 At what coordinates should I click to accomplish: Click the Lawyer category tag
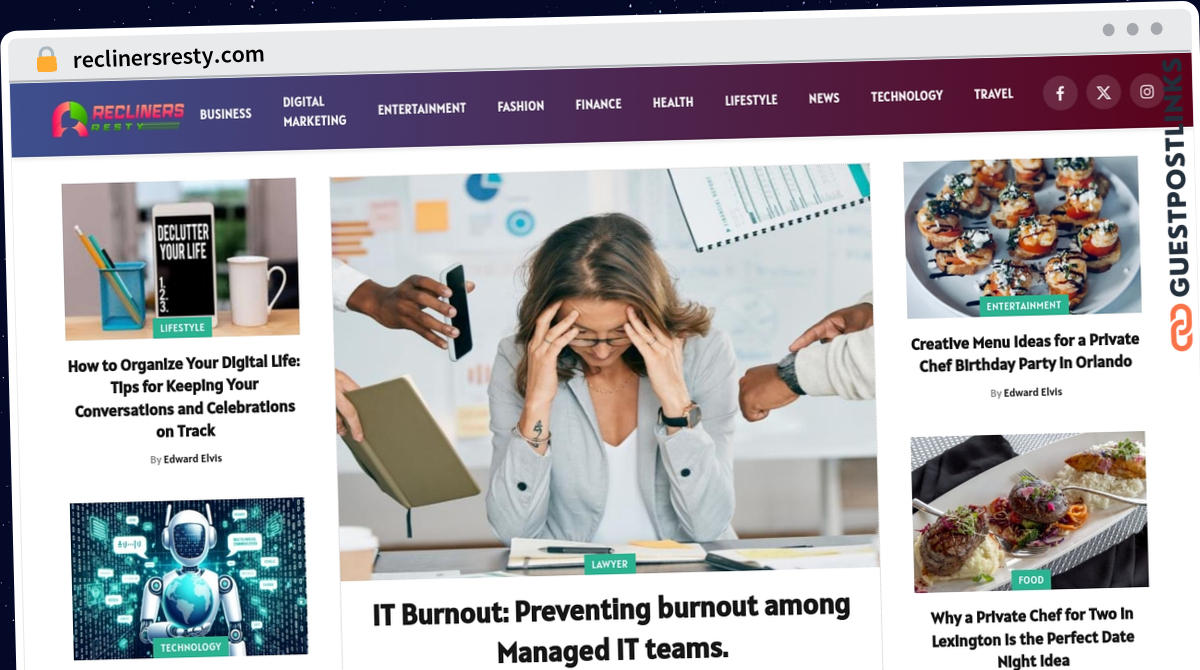[610, 564]
